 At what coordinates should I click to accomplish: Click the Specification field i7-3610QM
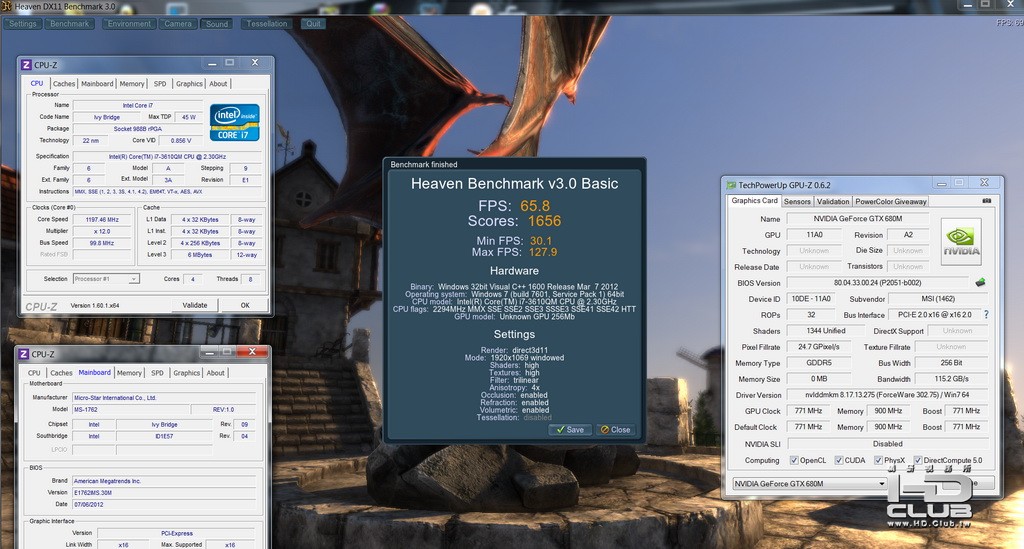[167, 157]
